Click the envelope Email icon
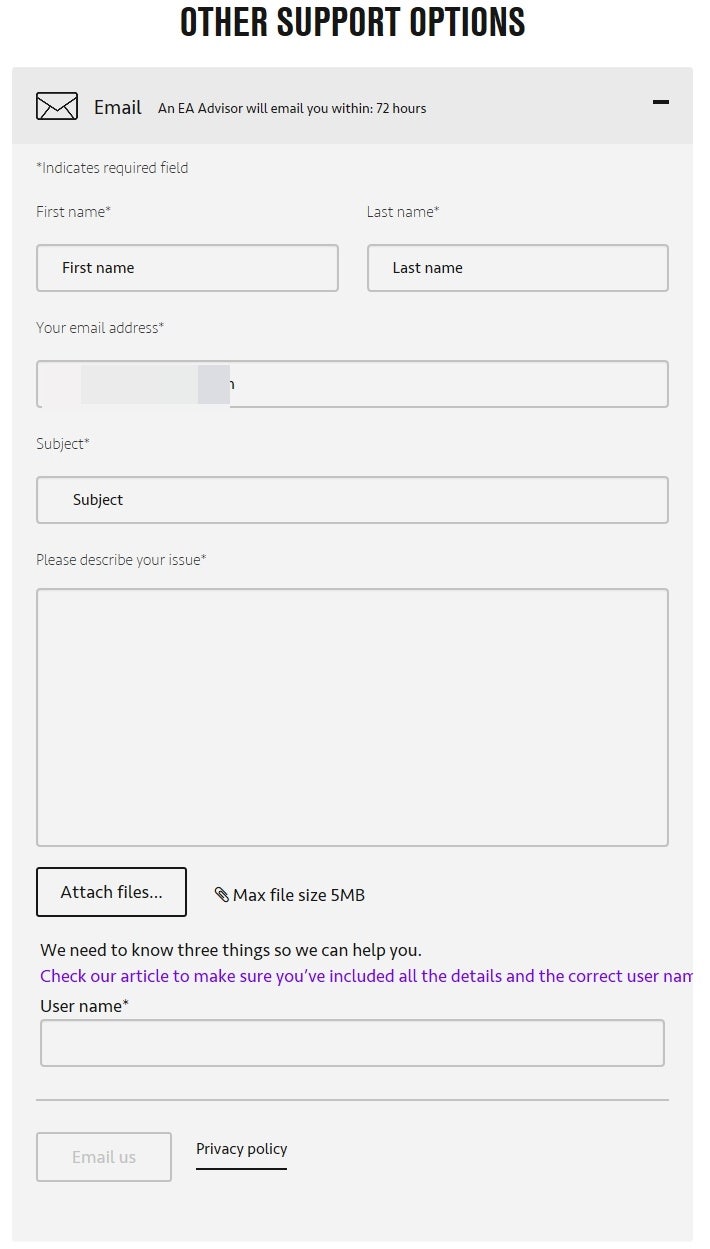 pyautogui.click(x=56, y=106)
